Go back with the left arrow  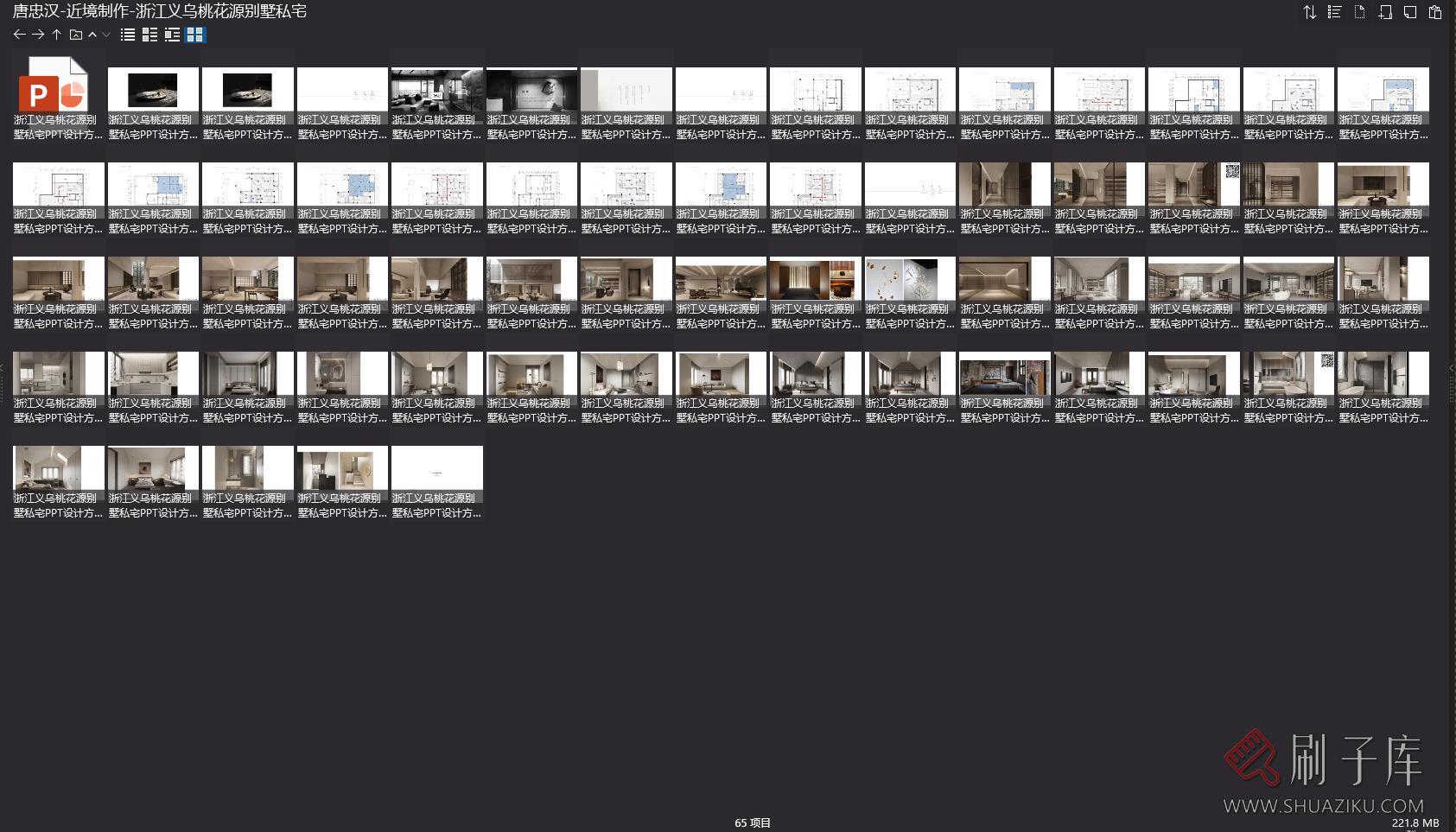click(x=19, y=35)
